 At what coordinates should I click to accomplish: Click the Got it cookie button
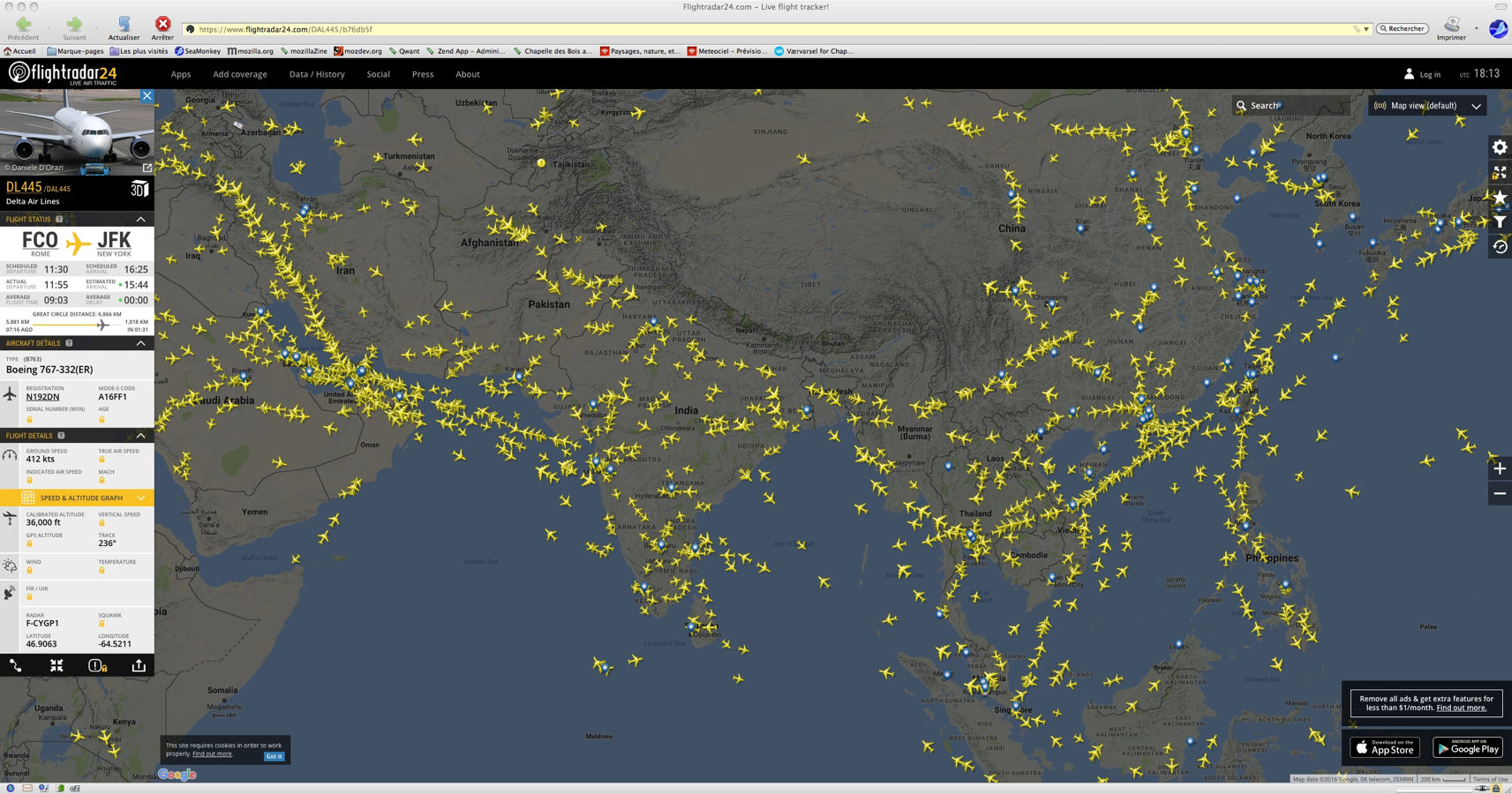274,756
